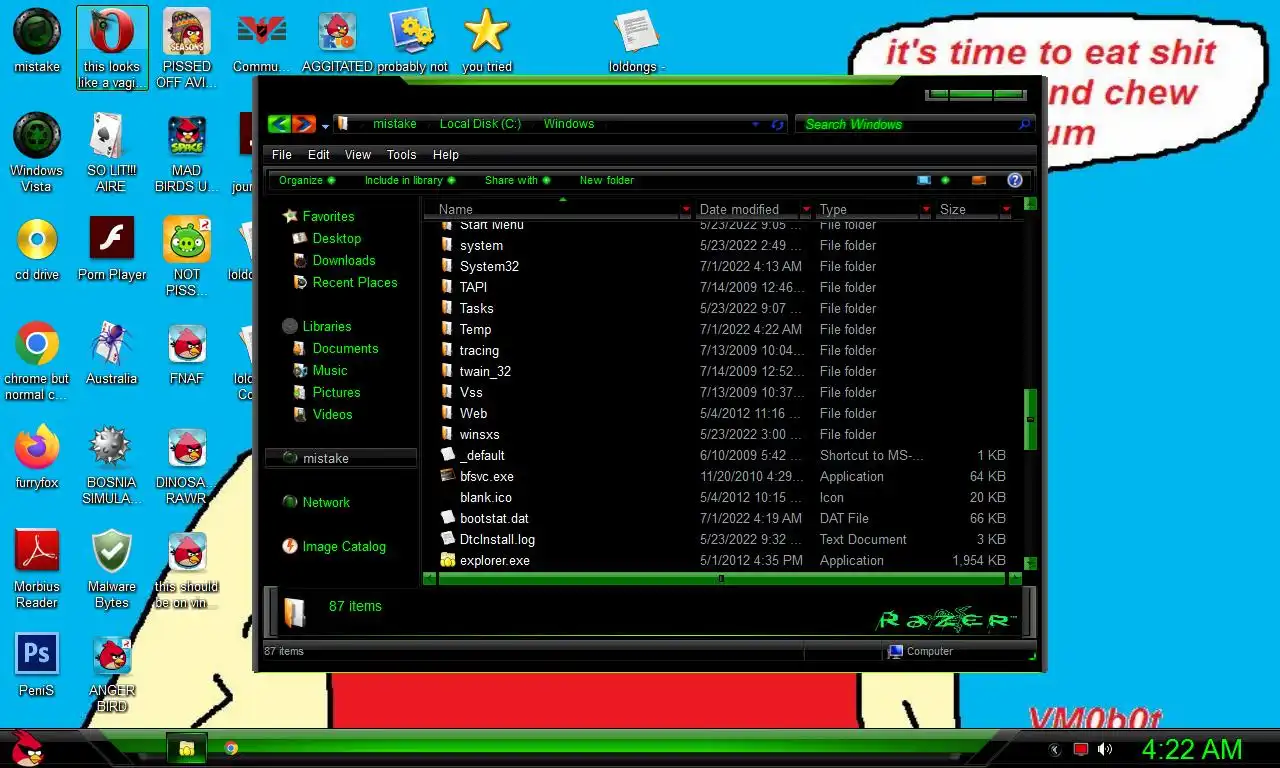Open the Organize dropdown
Screen dimensions: 1280x768
click(307, 180)
